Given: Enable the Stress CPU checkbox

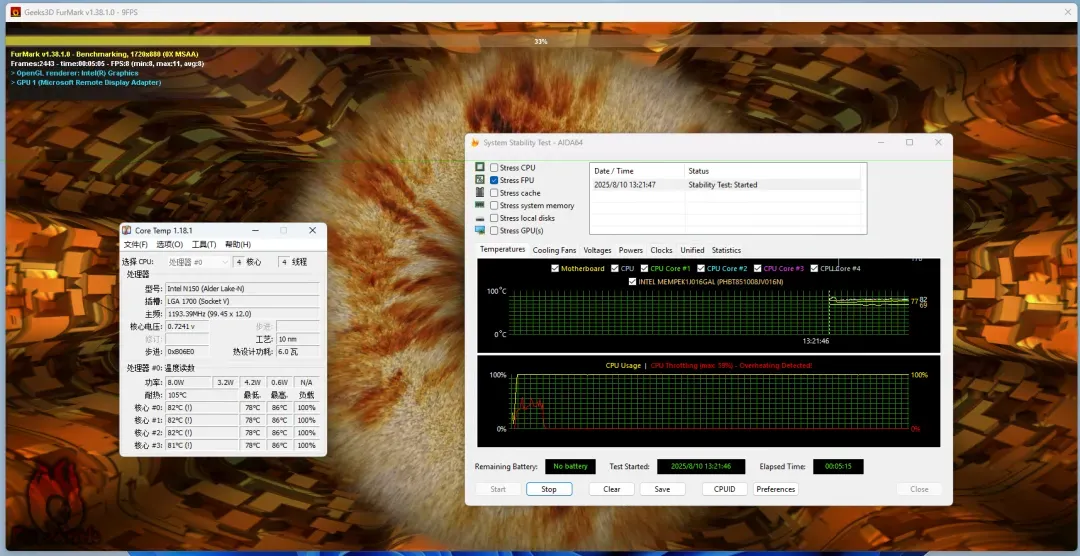Looking at the screenshot, I should tap(494, 168).
